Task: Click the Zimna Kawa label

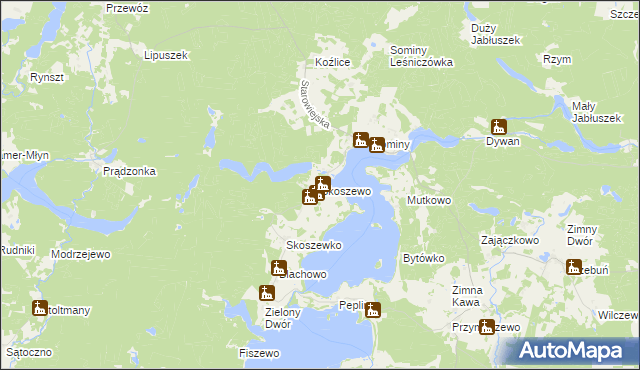Action: pos(467,296)
